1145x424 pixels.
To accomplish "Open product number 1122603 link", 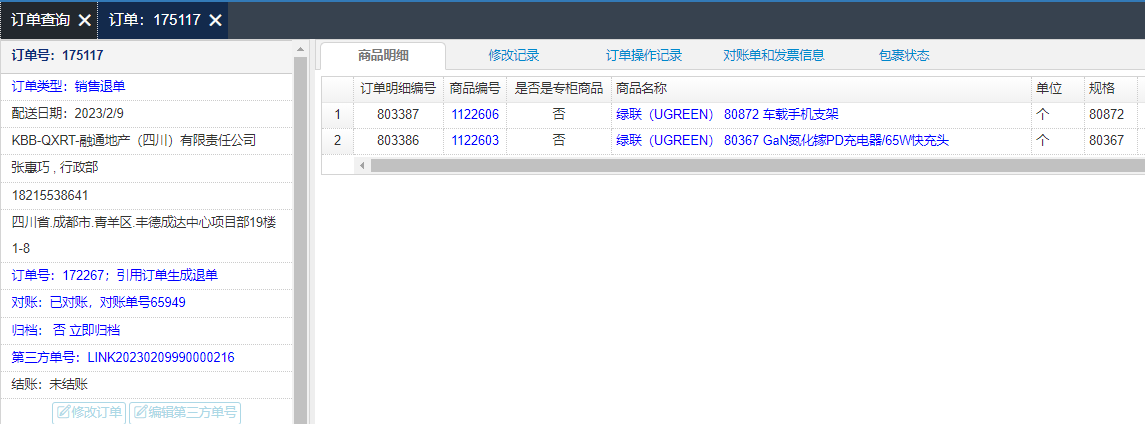I will 475,141.
